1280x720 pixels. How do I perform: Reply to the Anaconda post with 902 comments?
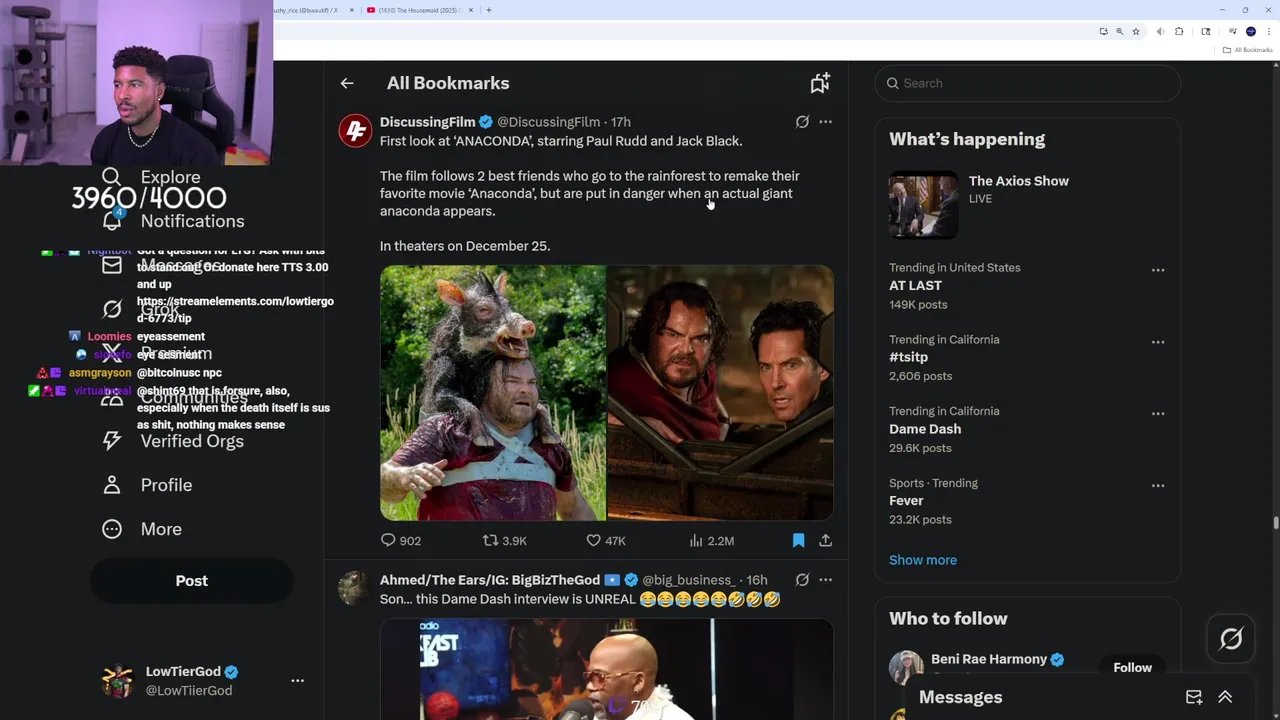coord(401,540)
